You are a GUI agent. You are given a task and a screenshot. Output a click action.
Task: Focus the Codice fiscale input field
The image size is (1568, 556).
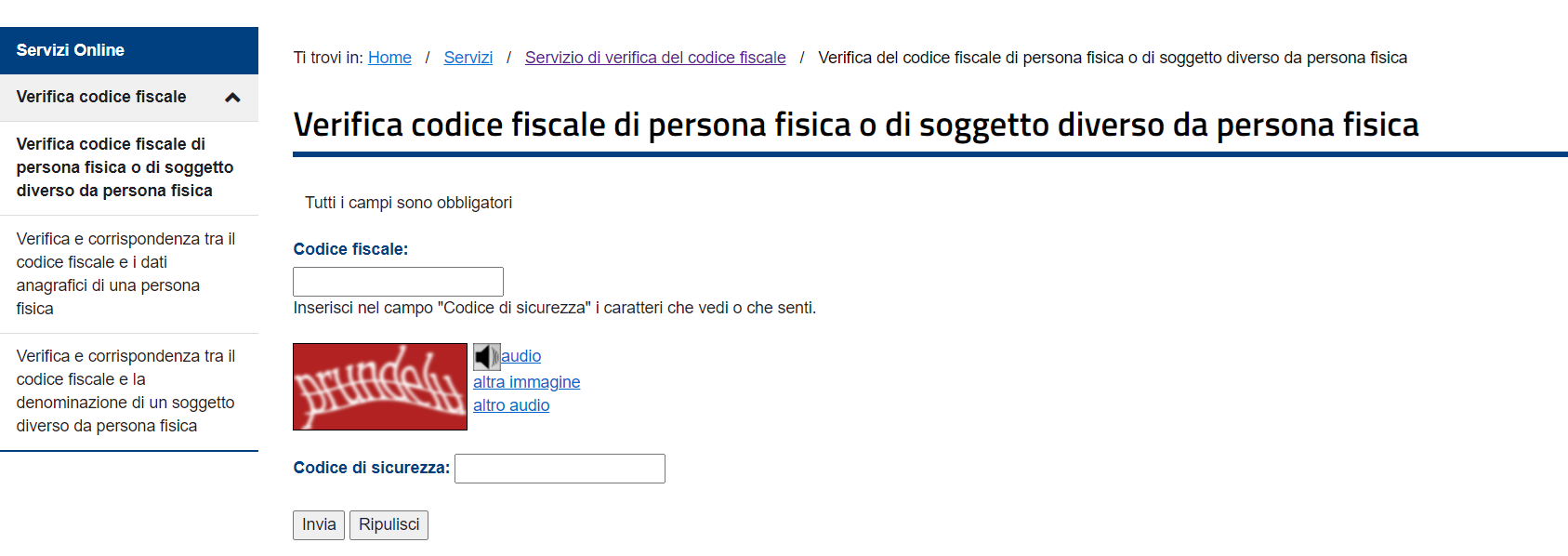398,282
